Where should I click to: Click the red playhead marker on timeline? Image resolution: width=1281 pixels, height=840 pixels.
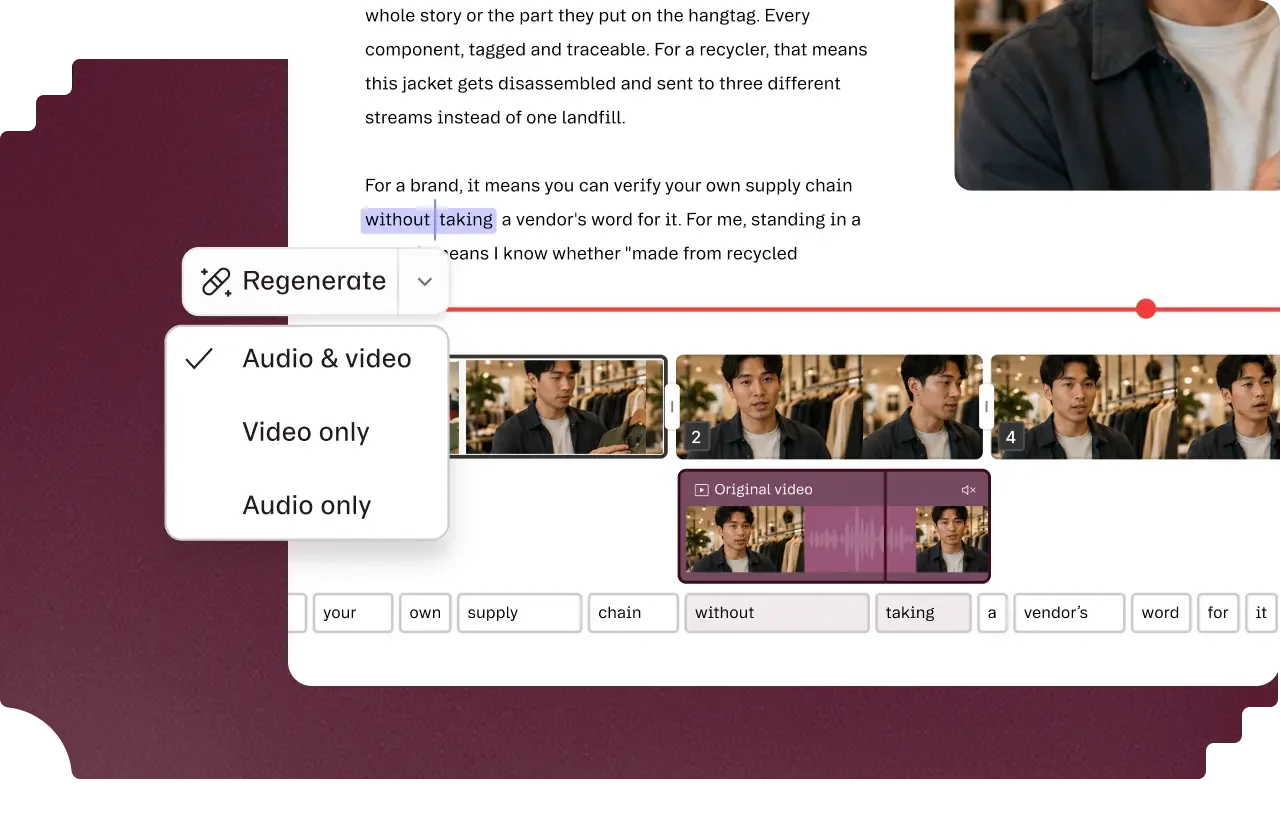pyautogui.click(x=1146, y=309)
